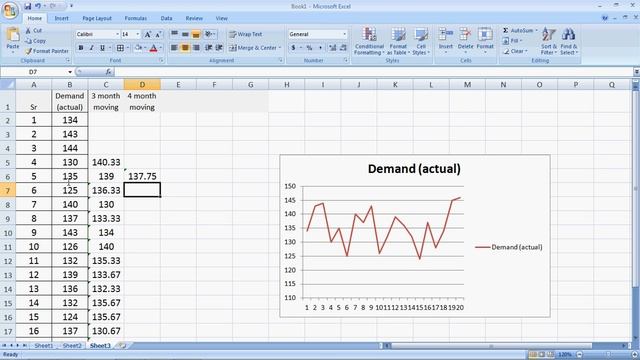640x360 pixels.
Task: Click the Insert cells icon
Action: (446, 35)
